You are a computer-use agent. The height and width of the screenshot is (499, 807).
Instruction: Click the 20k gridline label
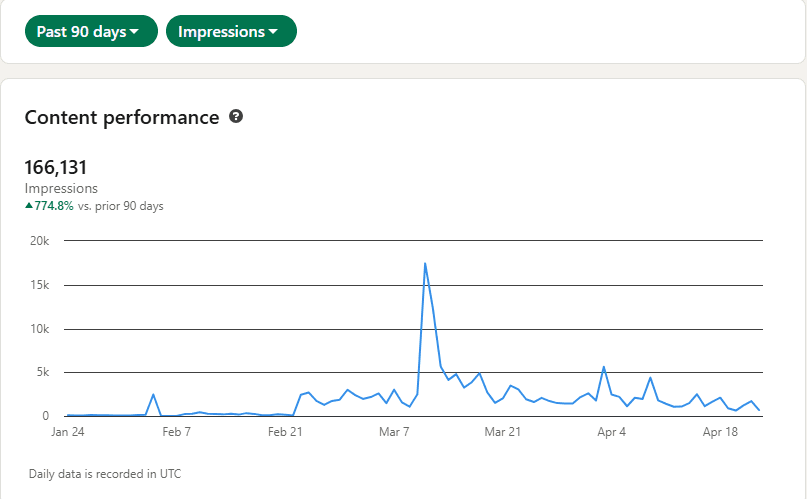tap(40, 241)
